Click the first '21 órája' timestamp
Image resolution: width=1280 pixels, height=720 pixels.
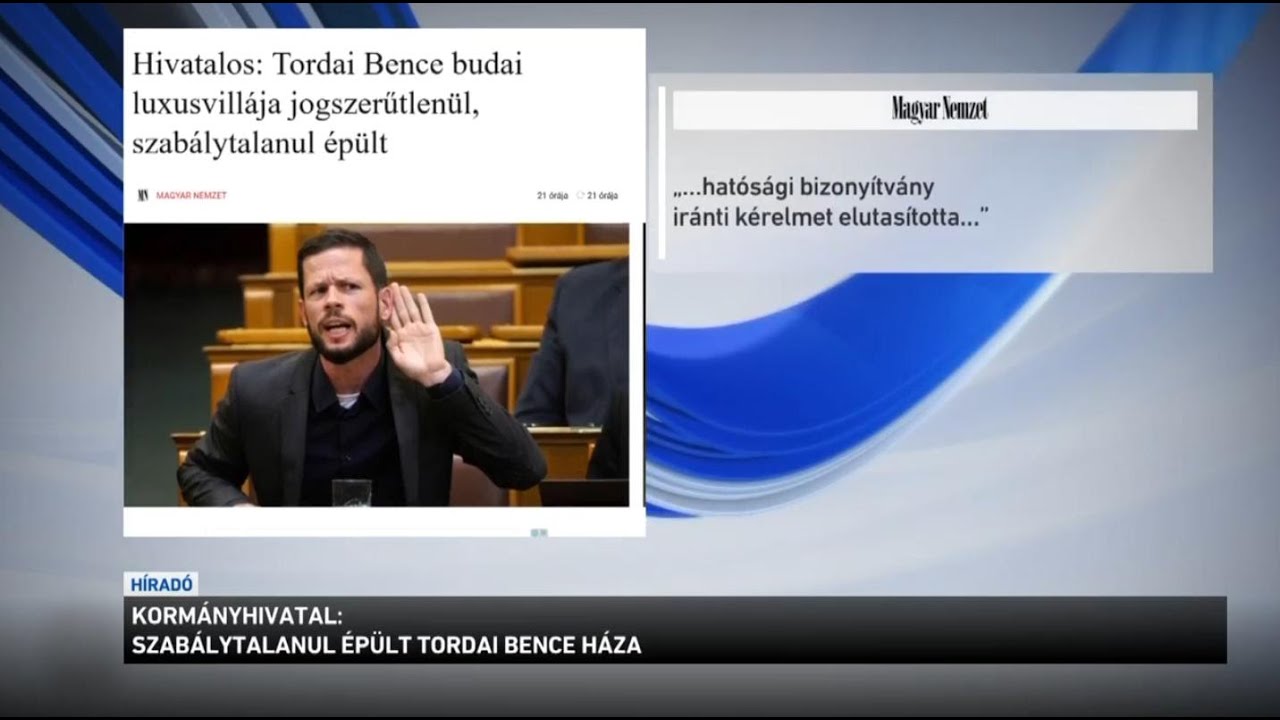point(552,195)
